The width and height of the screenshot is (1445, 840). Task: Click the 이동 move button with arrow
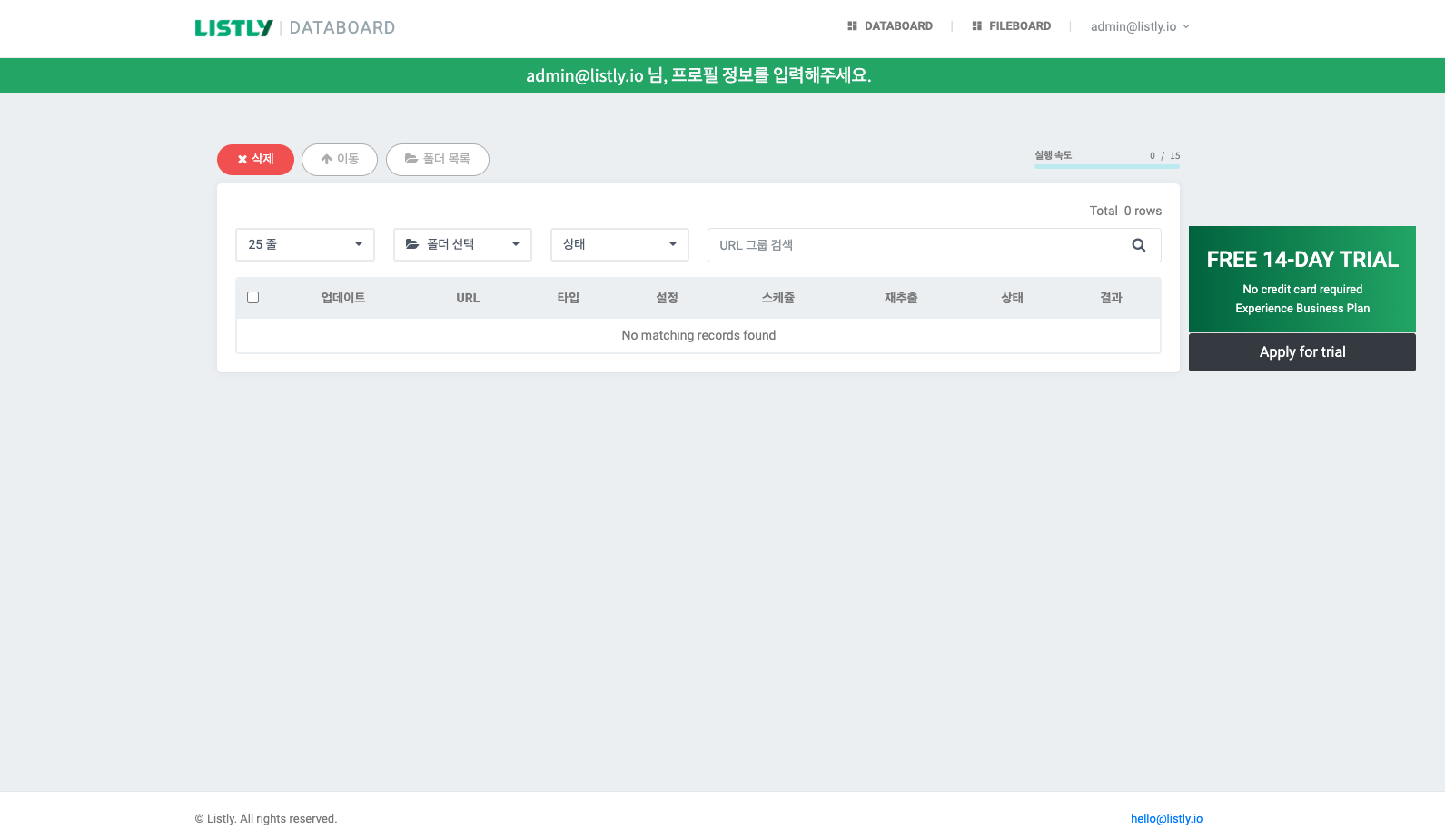[x=340, y=160]
